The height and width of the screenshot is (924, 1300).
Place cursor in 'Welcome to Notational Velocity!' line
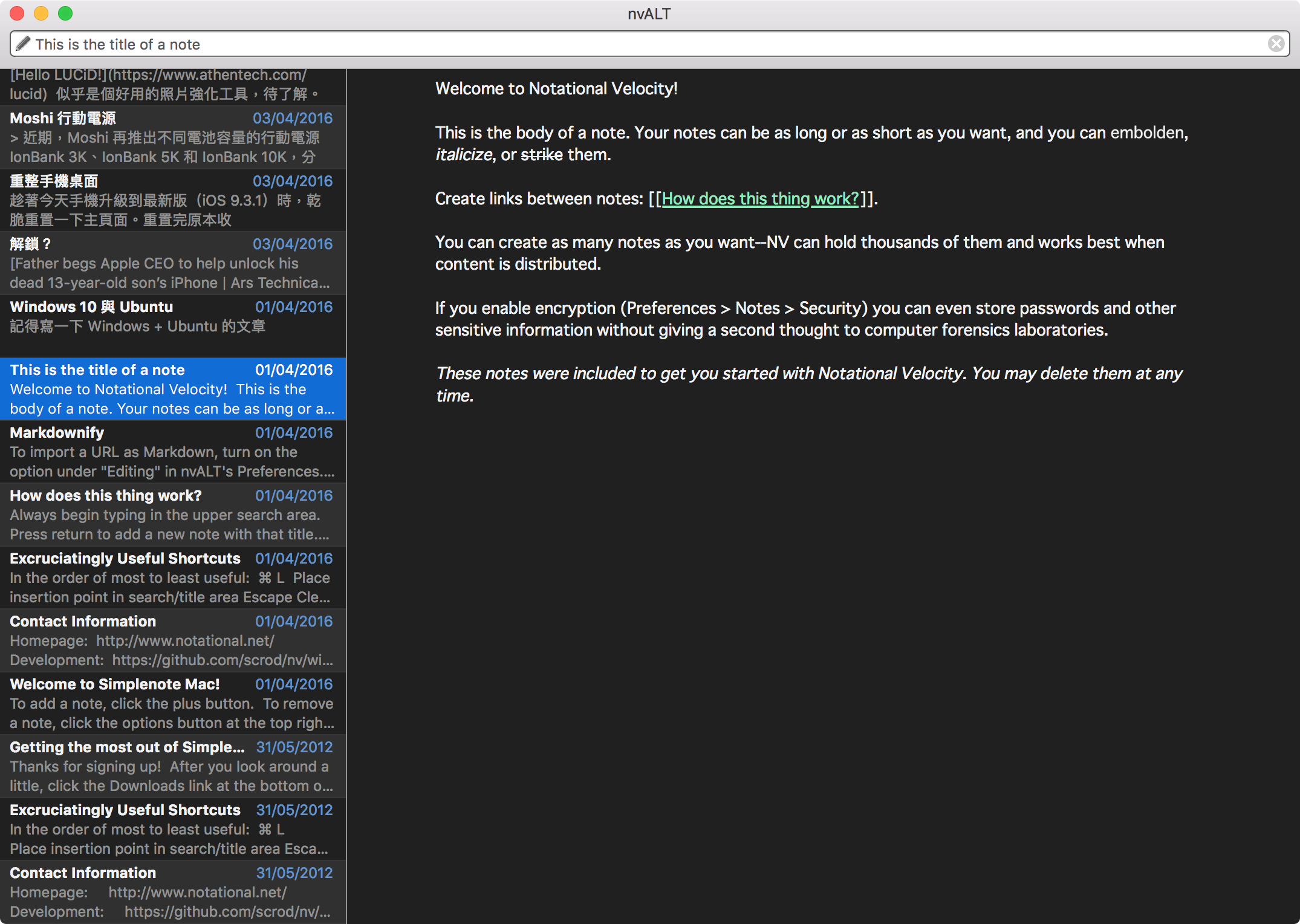coord(556,89)
